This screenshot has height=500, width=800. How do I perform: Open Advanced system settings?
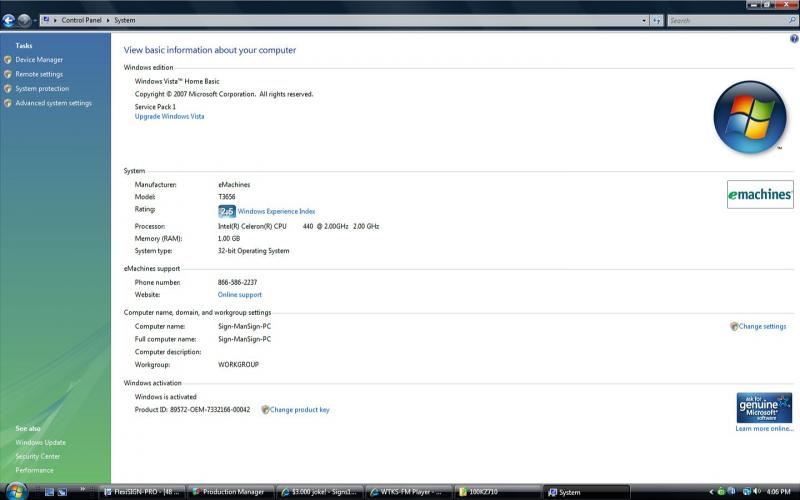point(54,103)
